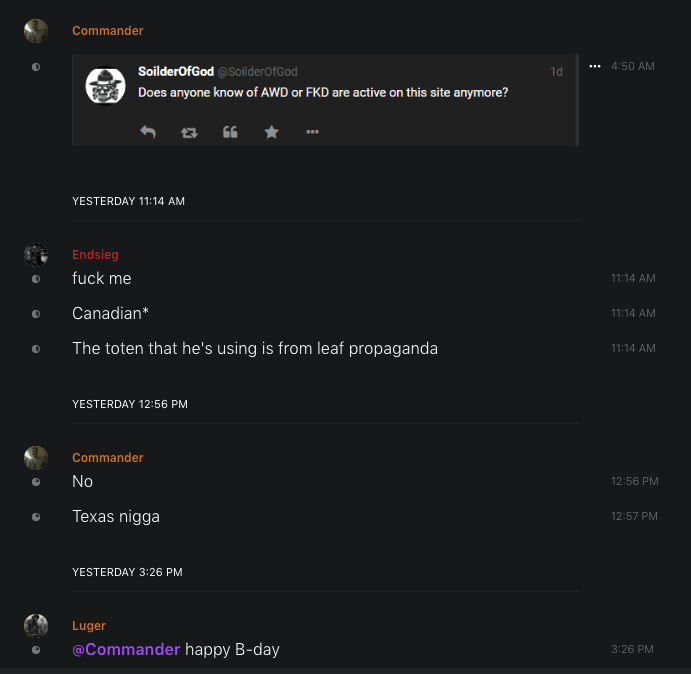Click the Commander username above the "No" message
Screen dimensions: 691x674
108,458
